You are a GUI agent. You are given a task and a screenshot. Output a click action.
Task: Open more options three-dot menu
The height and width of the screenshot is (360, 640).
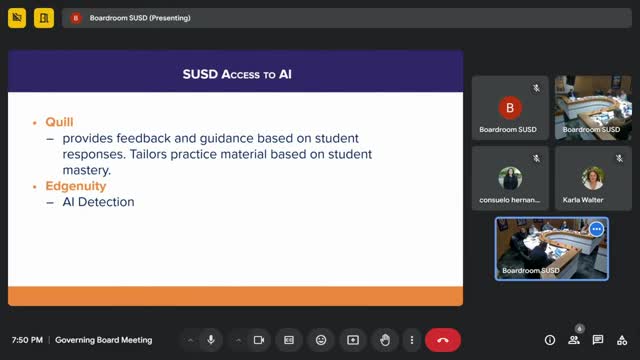point(412,340)
